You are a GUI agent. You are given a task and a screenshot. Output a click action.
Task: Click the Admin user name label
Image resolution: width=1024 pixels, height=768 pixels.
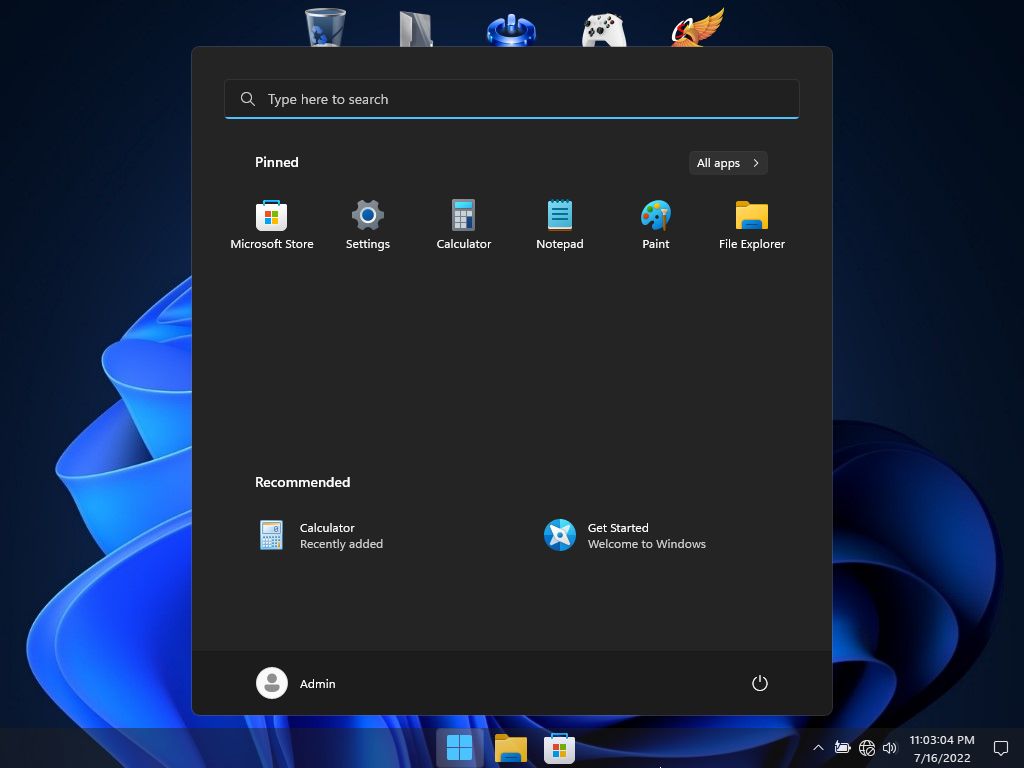(x=317, y=684)
